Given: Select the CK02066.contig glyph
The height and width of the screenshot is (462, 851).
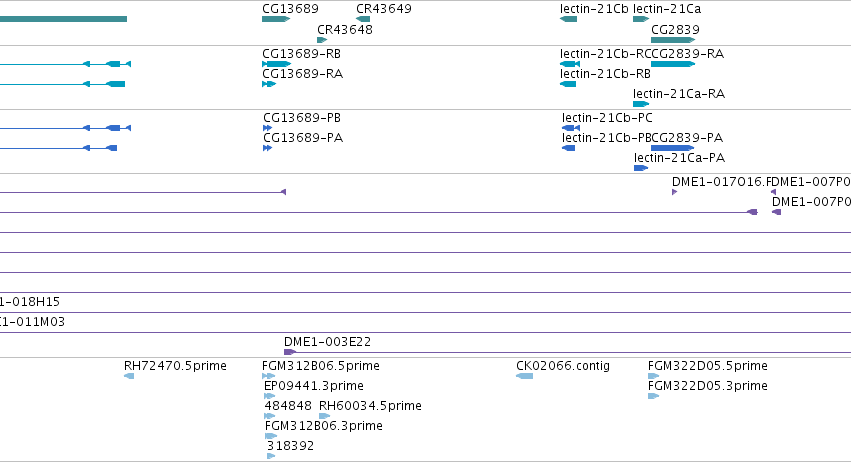Looking at the screenshot, I should 524,376.
